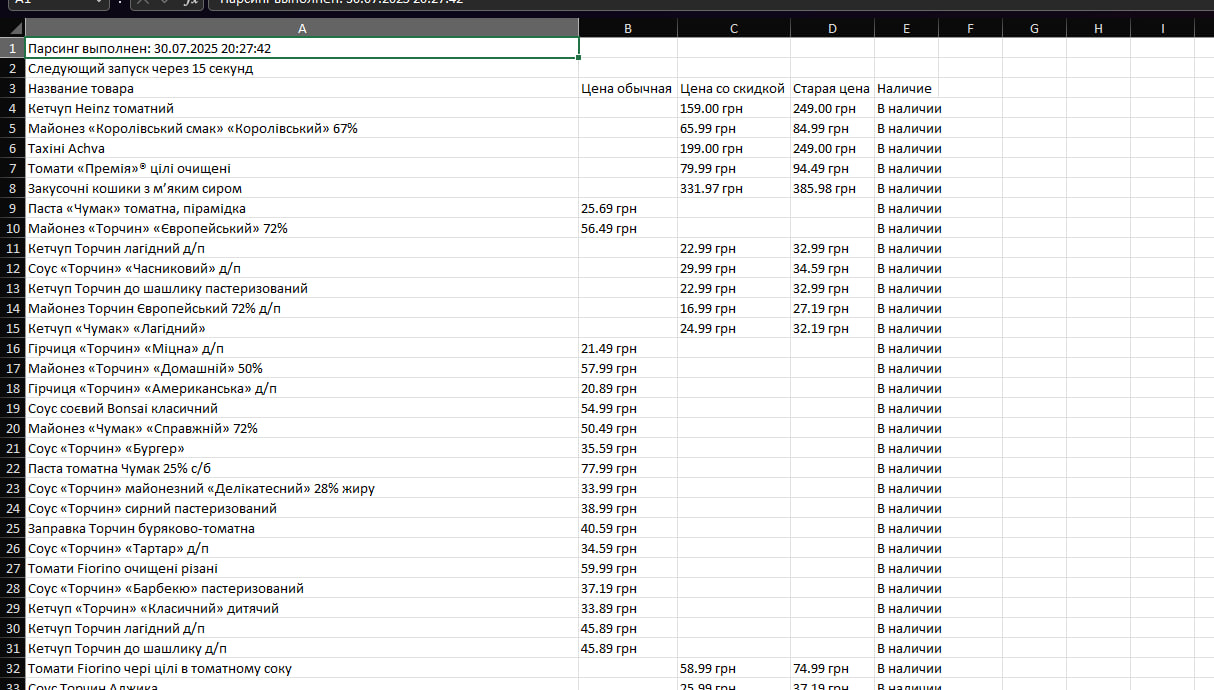Select column B header
Viewport: 1214px width, 690px height.
[x=628, y=29]
